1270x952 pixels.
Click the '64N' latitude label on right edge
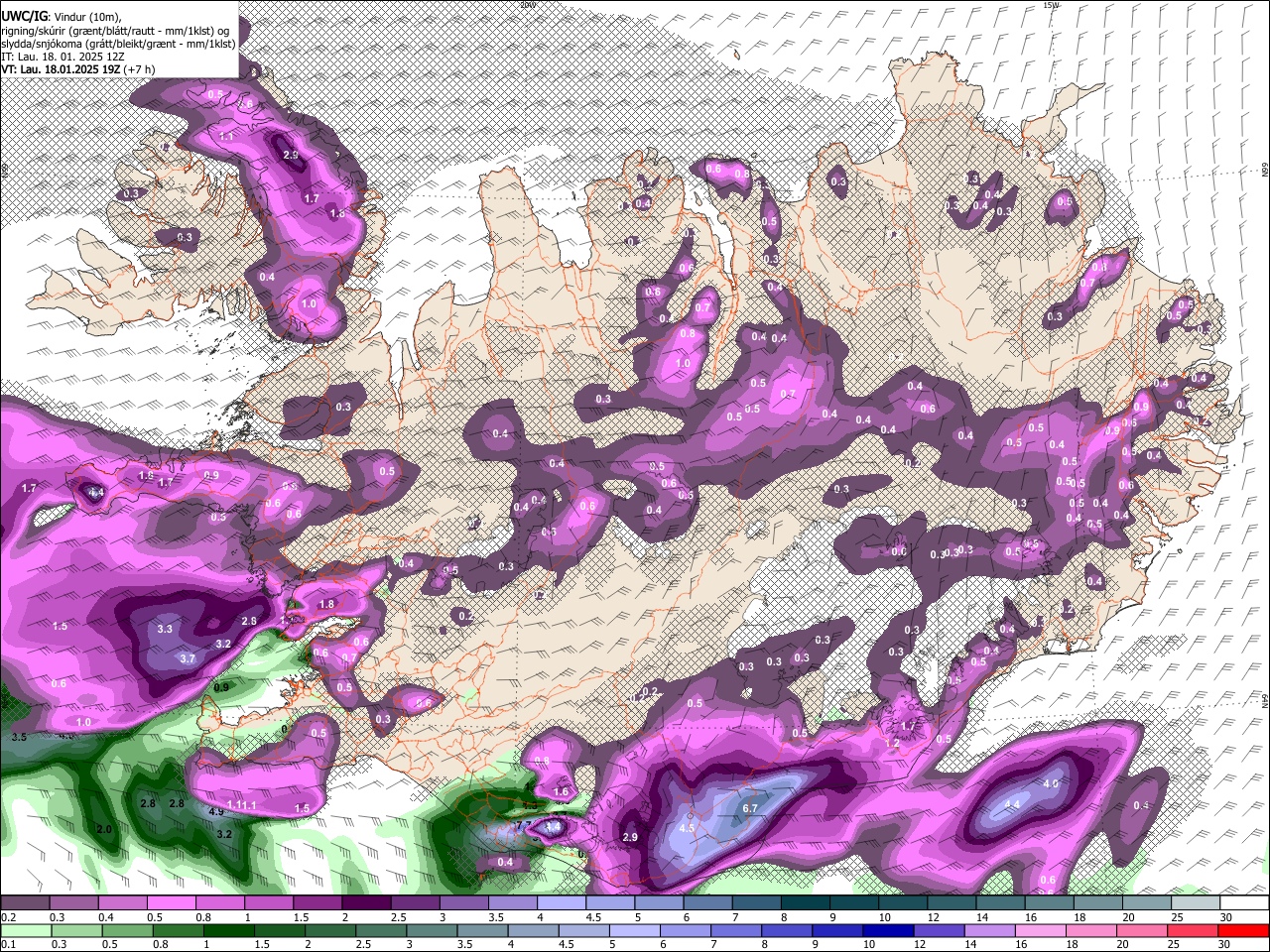tap(1265, 700)
